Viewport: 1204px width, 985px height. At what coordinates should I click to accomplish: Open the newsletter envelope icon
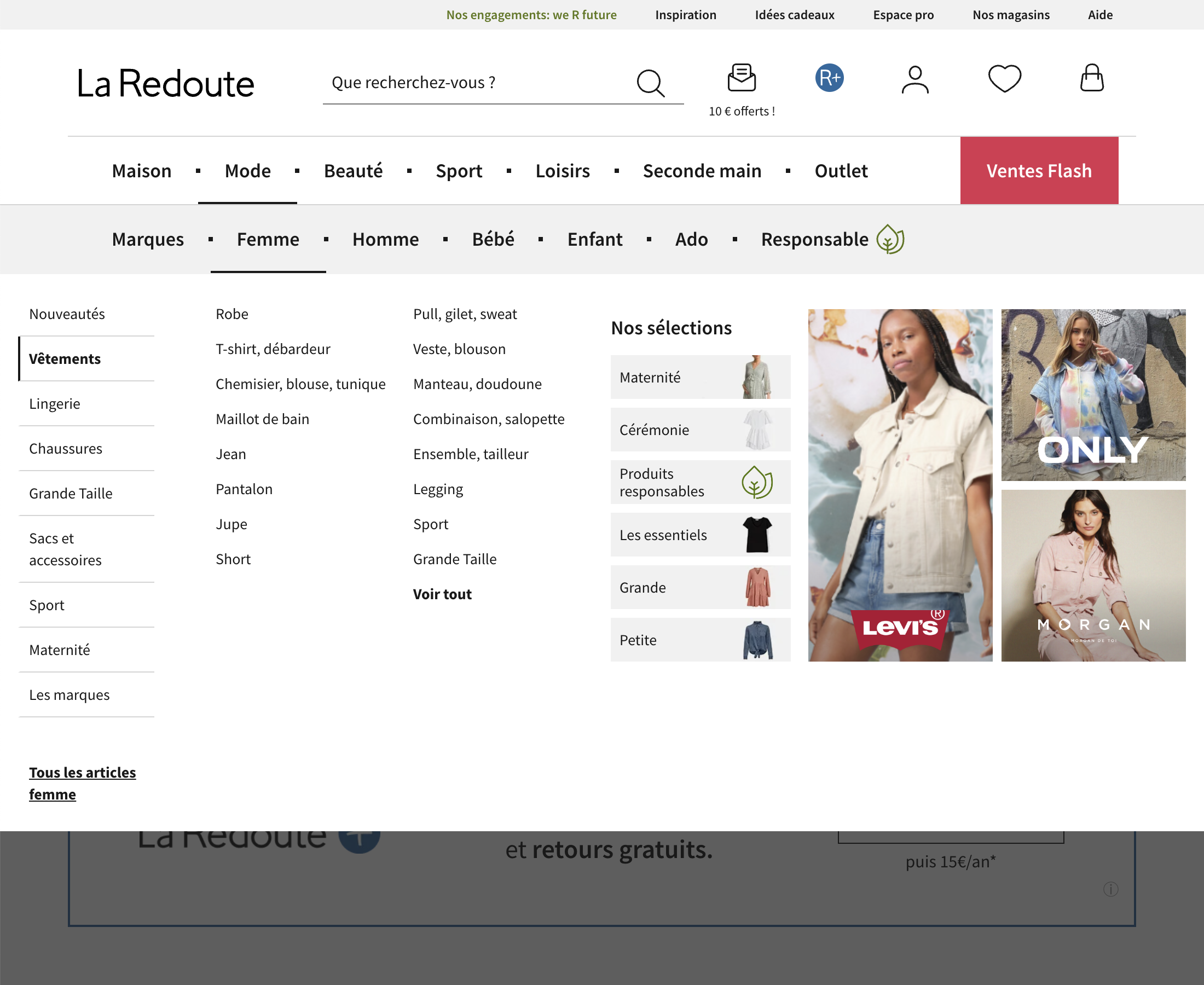(x=742, y=78)
